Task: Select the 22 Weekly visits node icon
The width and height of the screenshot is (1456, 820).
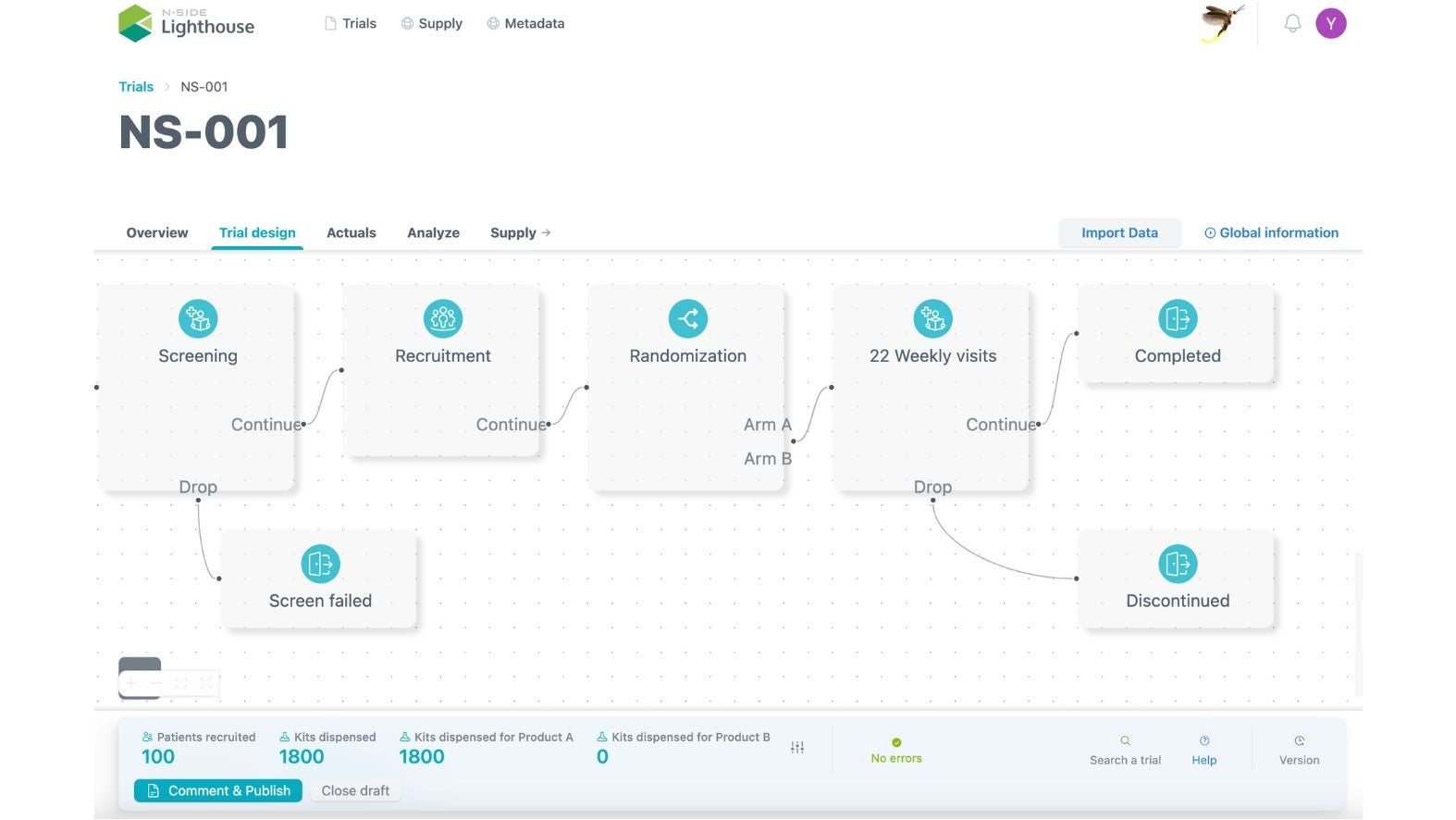Action: 932,318
